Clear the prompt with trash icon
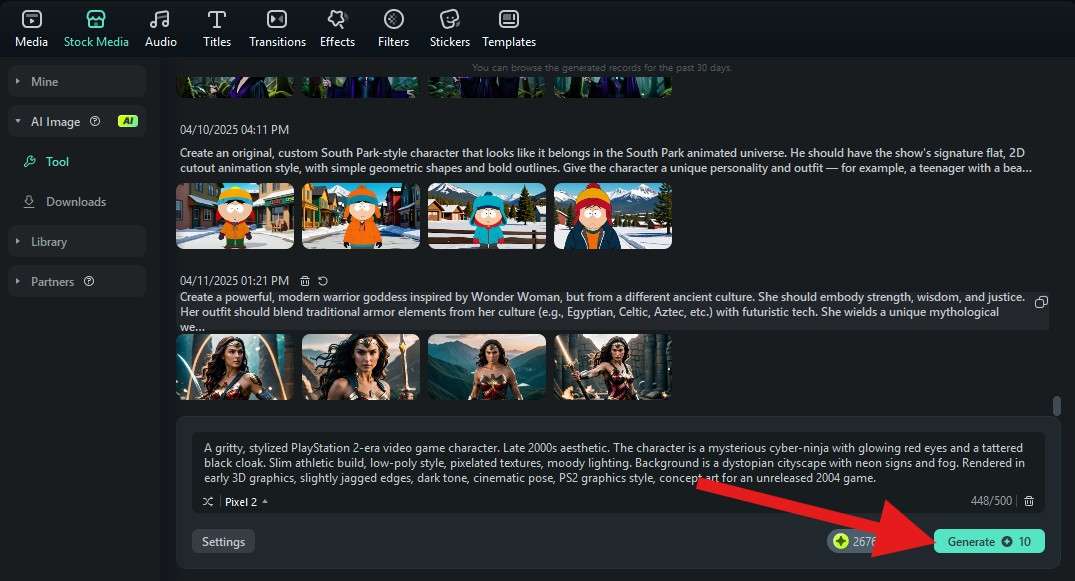1075x581 pixels. (1029, 501)
